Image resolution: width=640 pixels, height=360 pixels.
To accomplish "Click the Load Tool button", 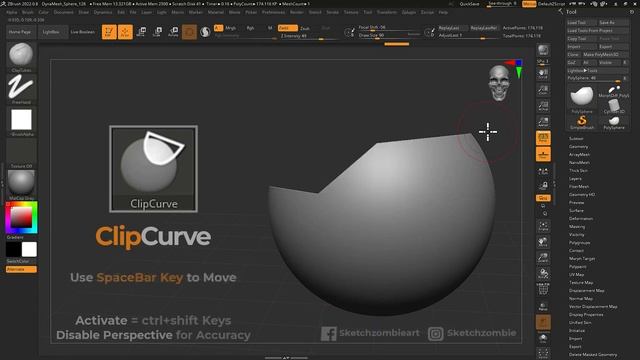I will pos(582,22).
